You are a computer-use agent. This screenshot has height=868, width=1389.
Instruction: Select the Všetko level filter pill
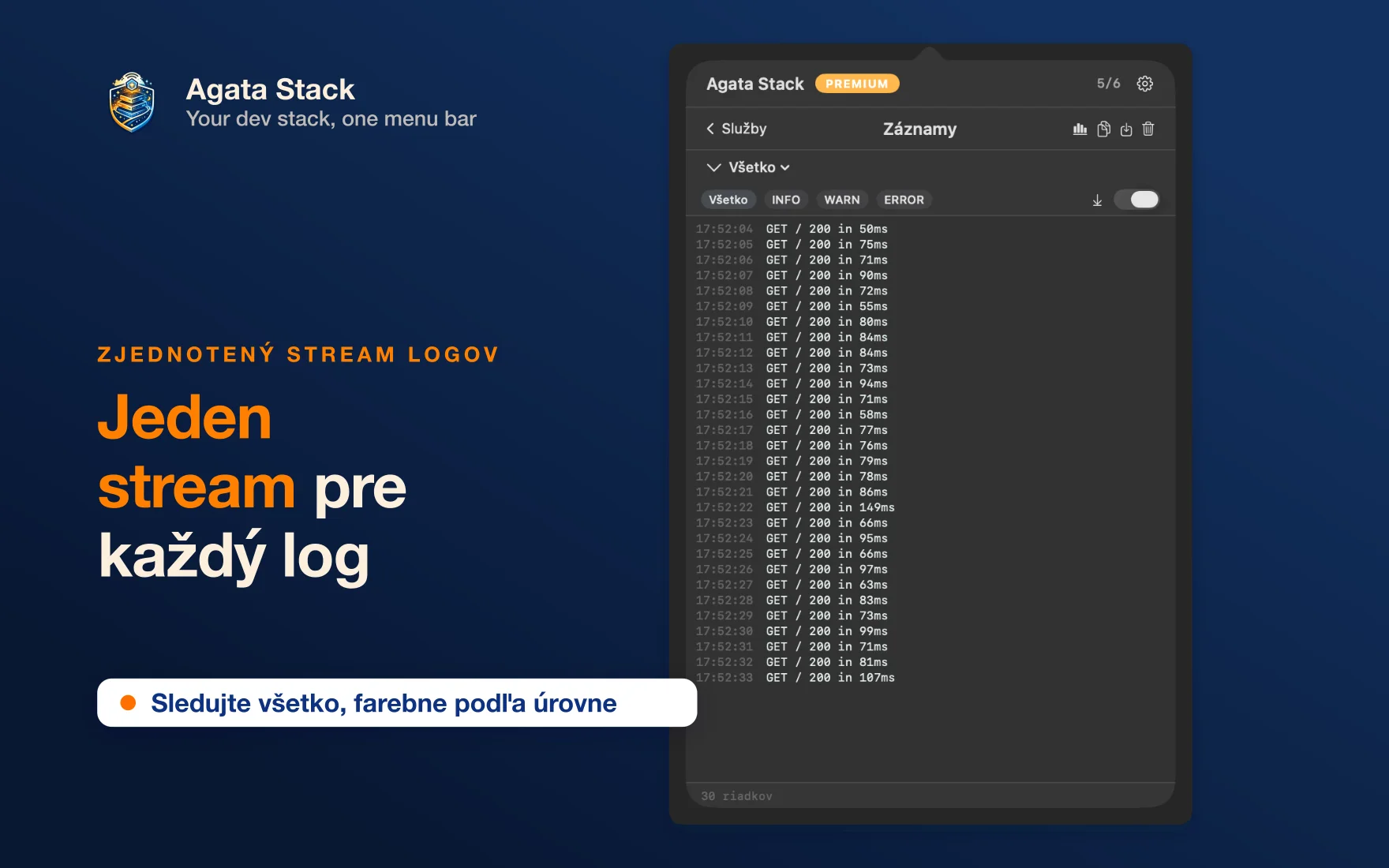pyautogui.click(x=728, y=200)
